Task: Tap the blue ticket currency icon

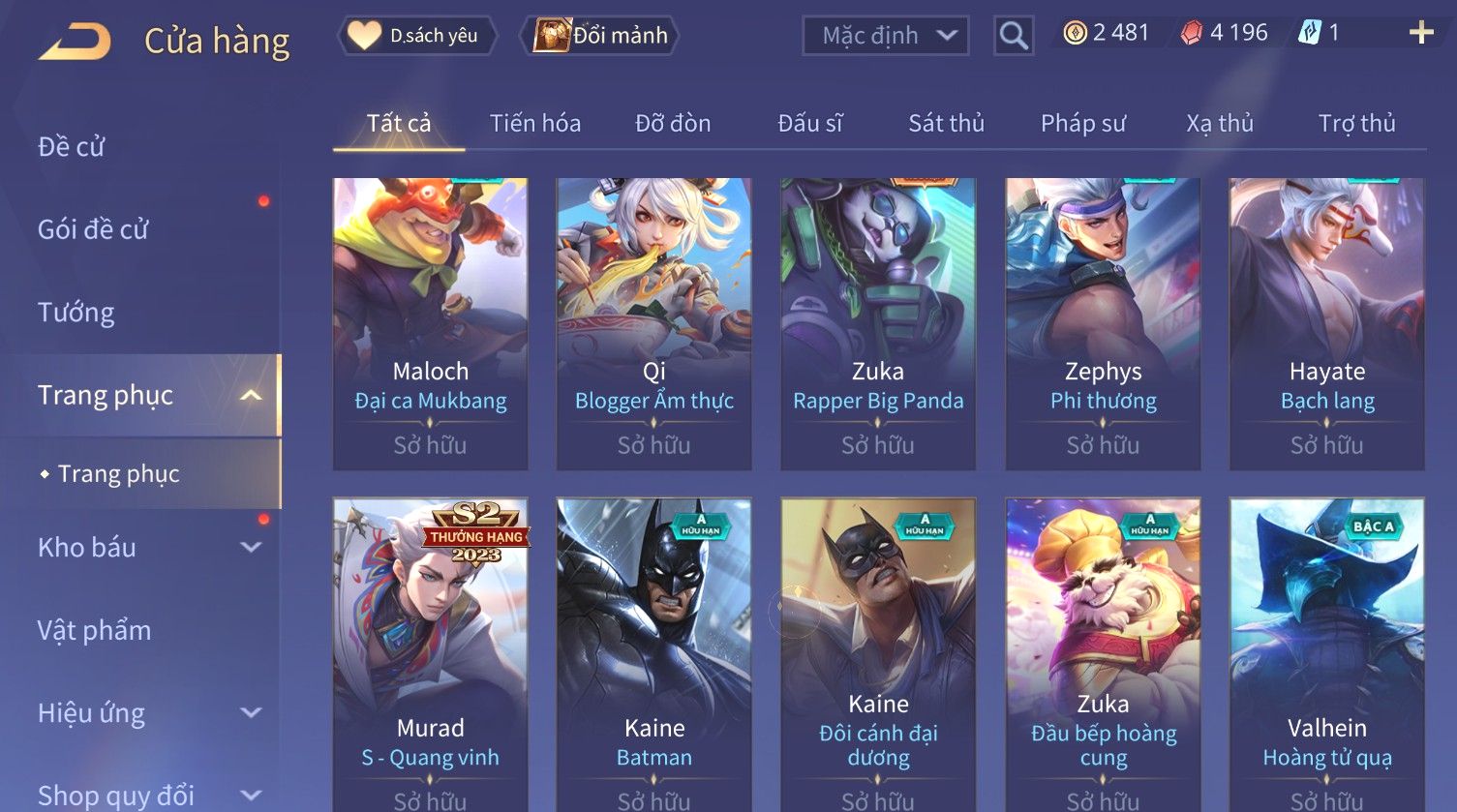Action: (1309, 34)
